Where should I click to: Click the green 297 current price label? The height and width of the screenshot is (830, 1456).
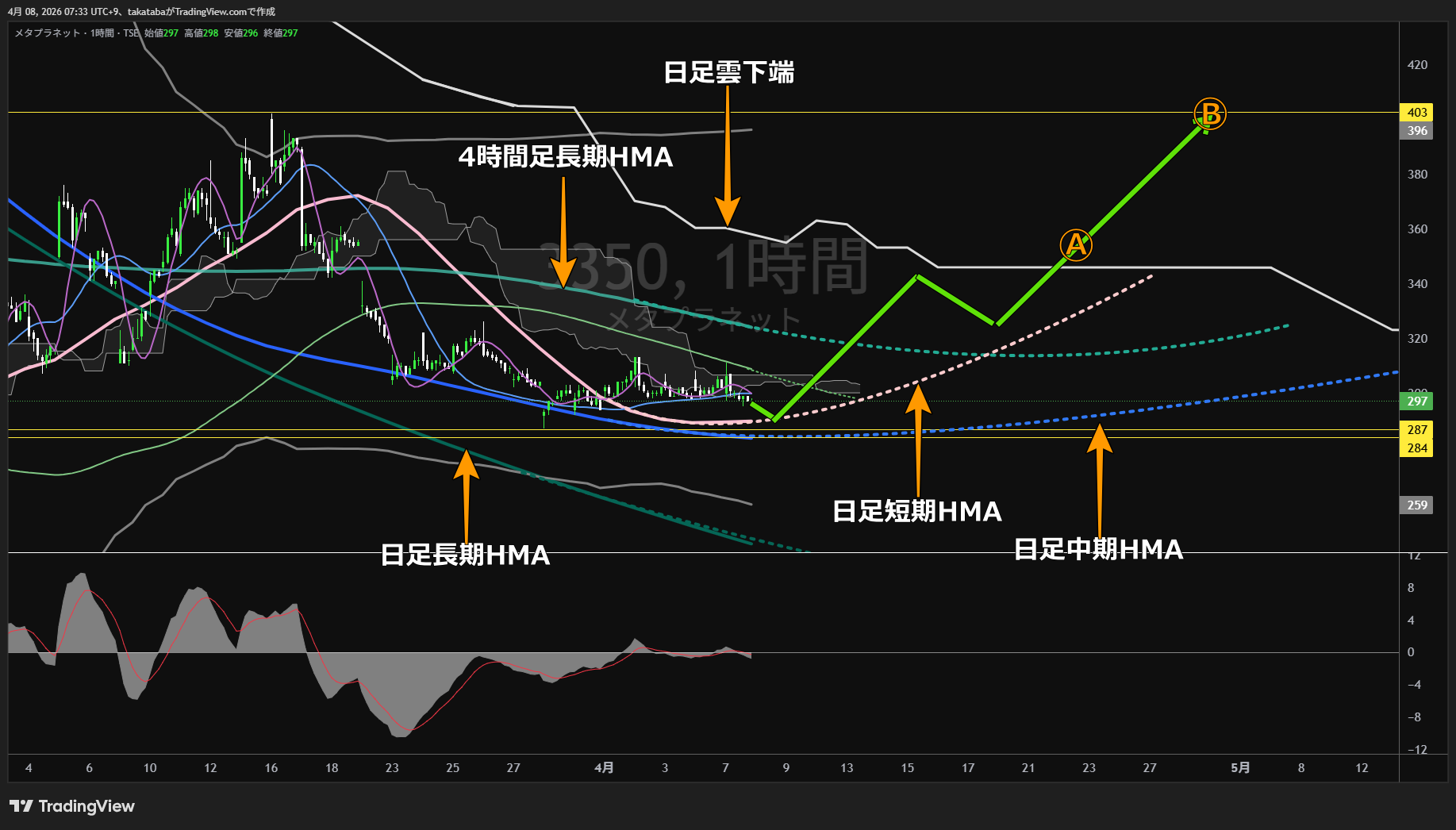[x=1417, y=402]
